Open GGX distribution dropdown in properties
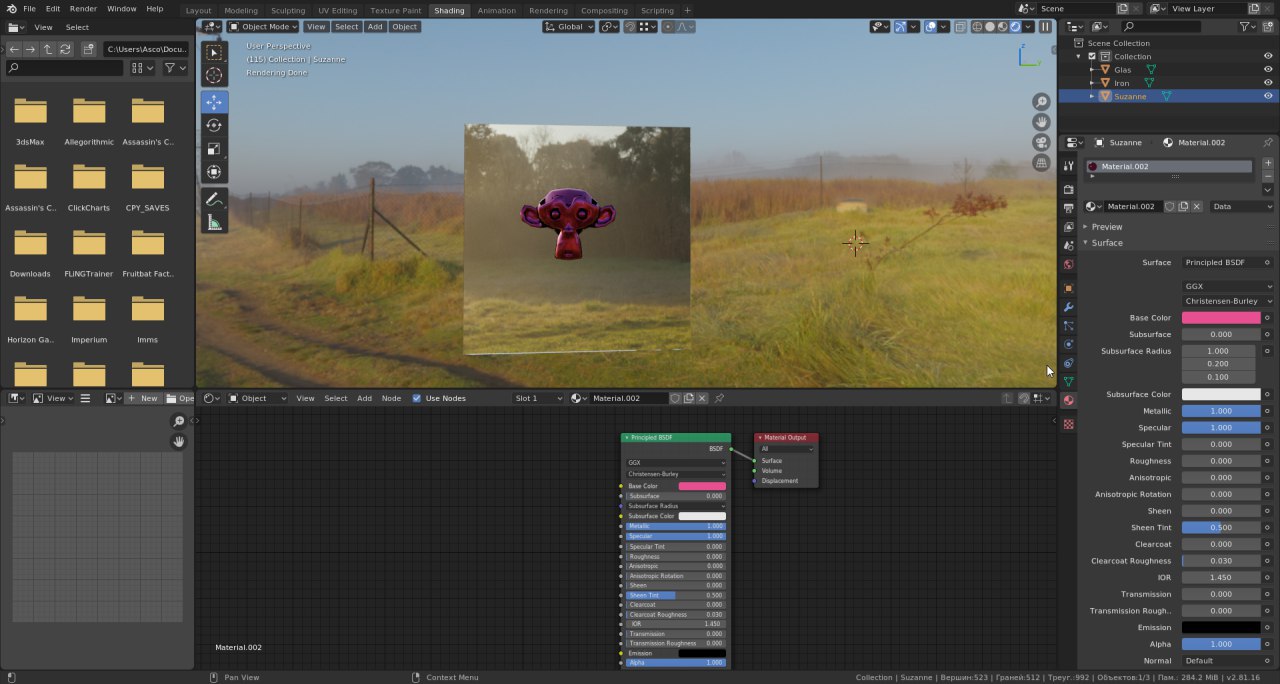The image size is (1280, 684). (1228, 286)
